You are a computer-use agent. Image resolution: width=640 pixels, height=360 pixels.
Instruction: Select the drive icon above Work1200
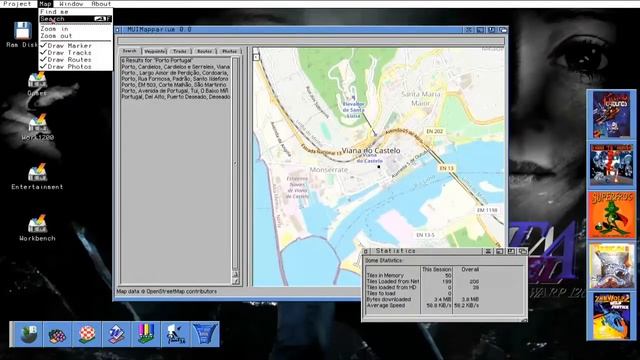[37, 79]
